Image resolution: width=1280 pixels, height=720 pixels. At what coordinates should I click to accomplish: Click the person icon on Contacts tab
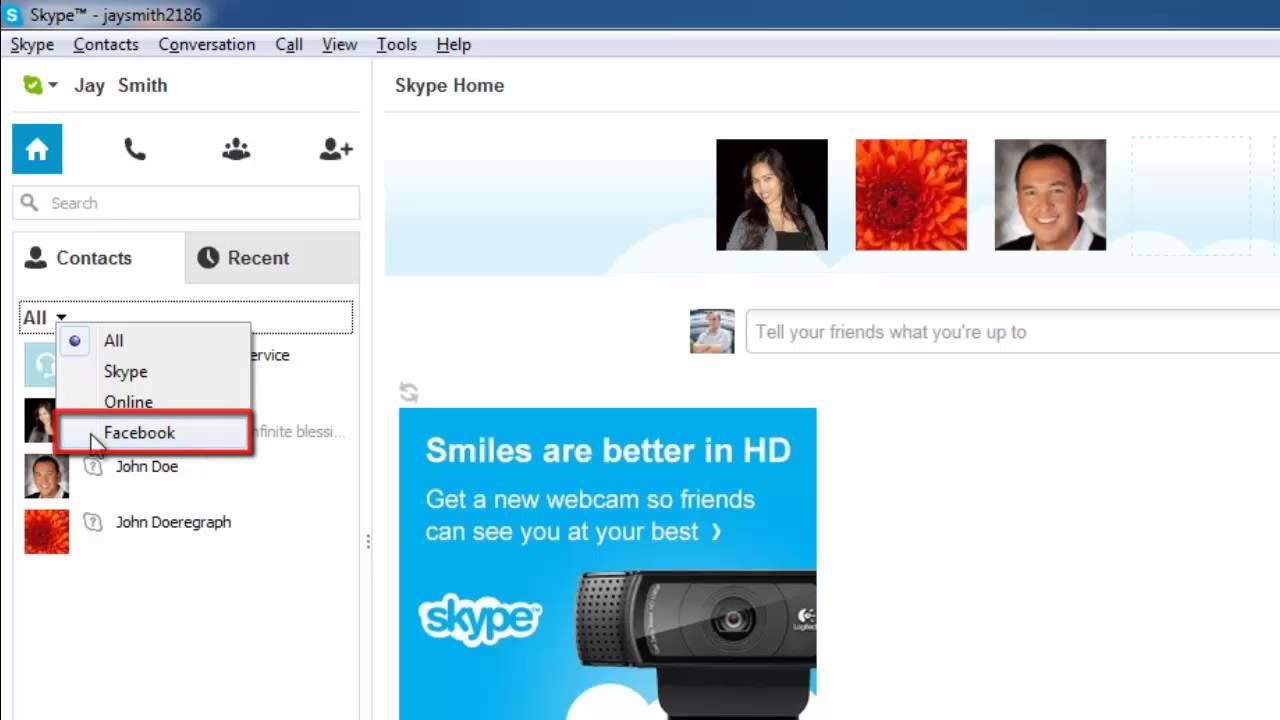[36, 258]
